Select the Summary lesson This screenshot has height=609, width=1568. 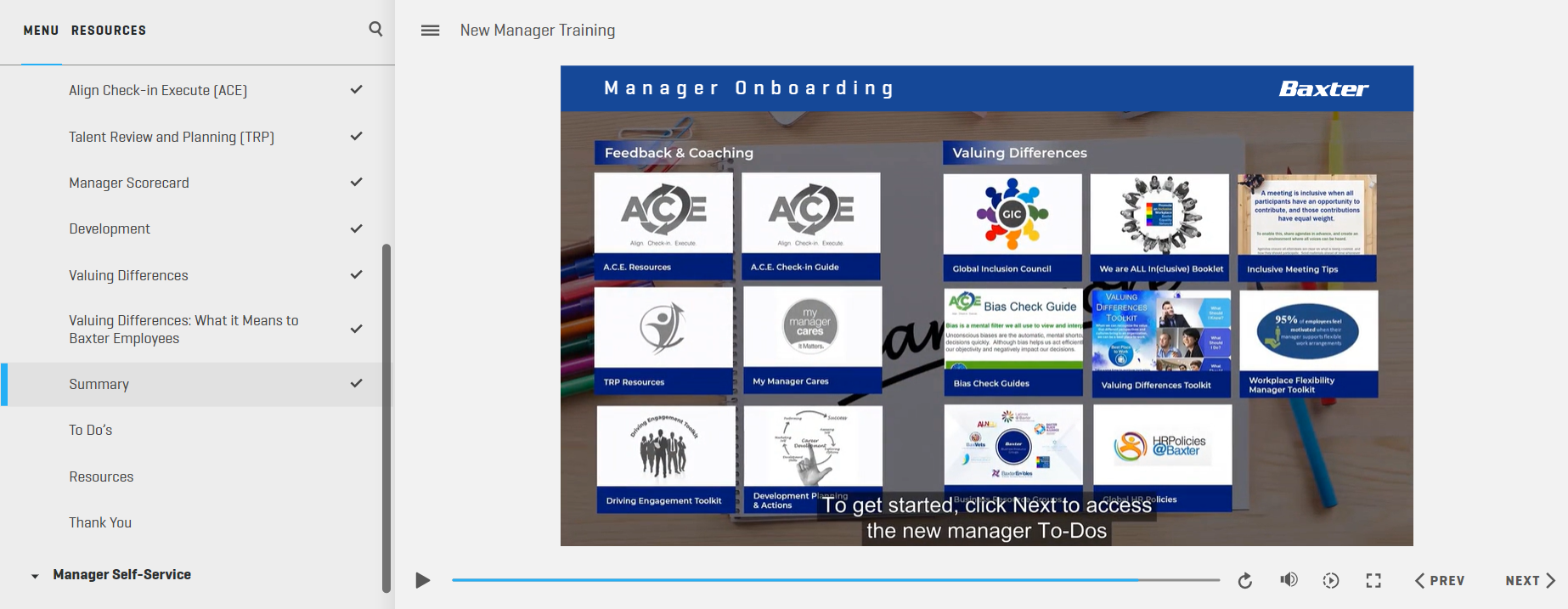coord(197,384)
